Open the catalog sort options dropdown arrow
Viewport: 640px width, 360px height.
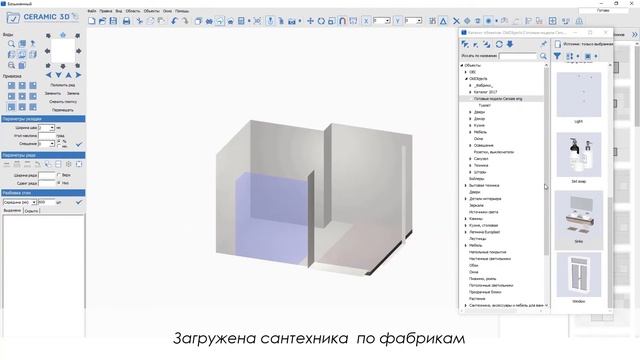pyautogui.click(x=578, y=56)
